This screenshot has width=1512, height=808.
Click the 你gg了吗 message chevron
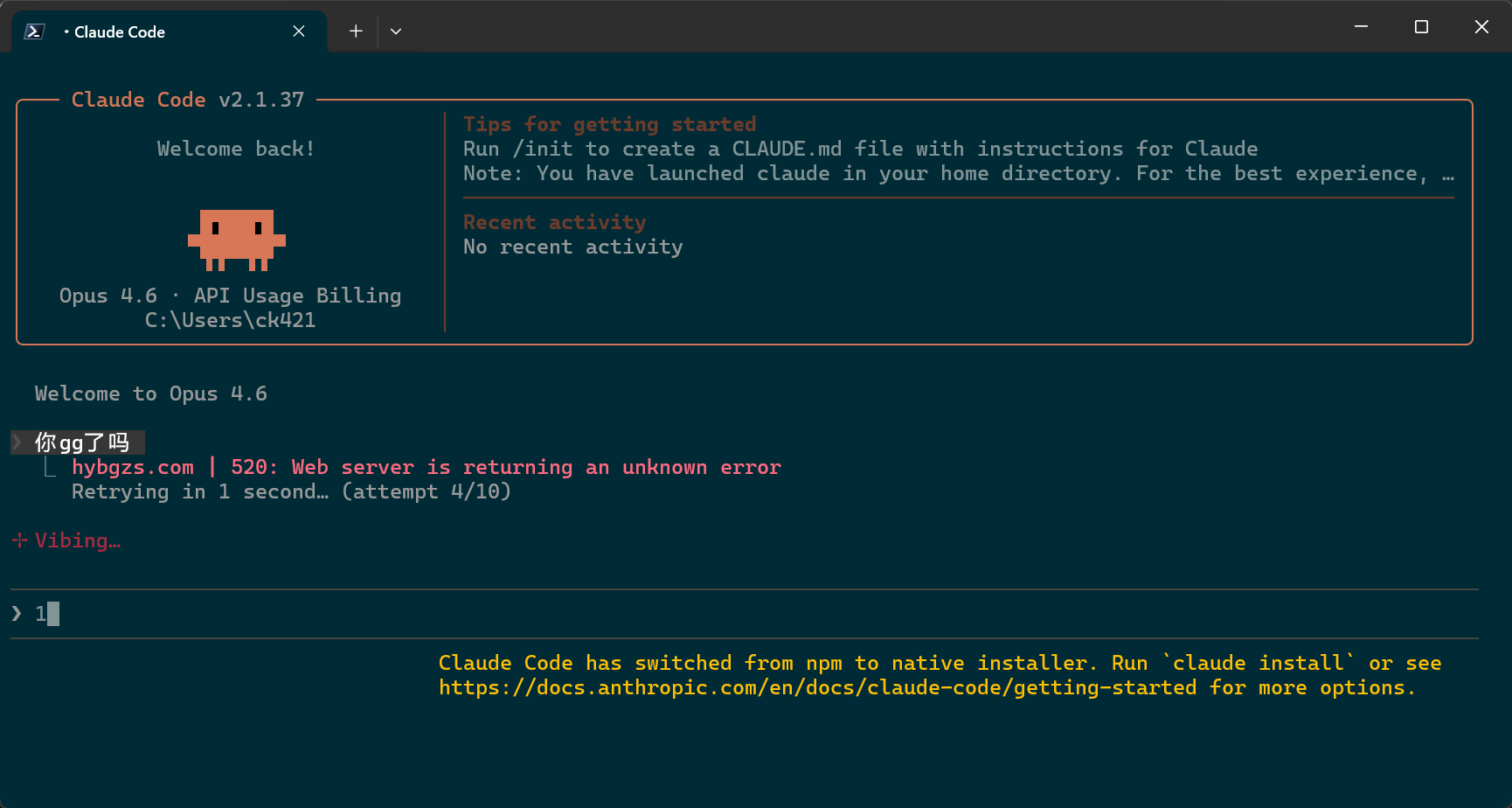17,442
